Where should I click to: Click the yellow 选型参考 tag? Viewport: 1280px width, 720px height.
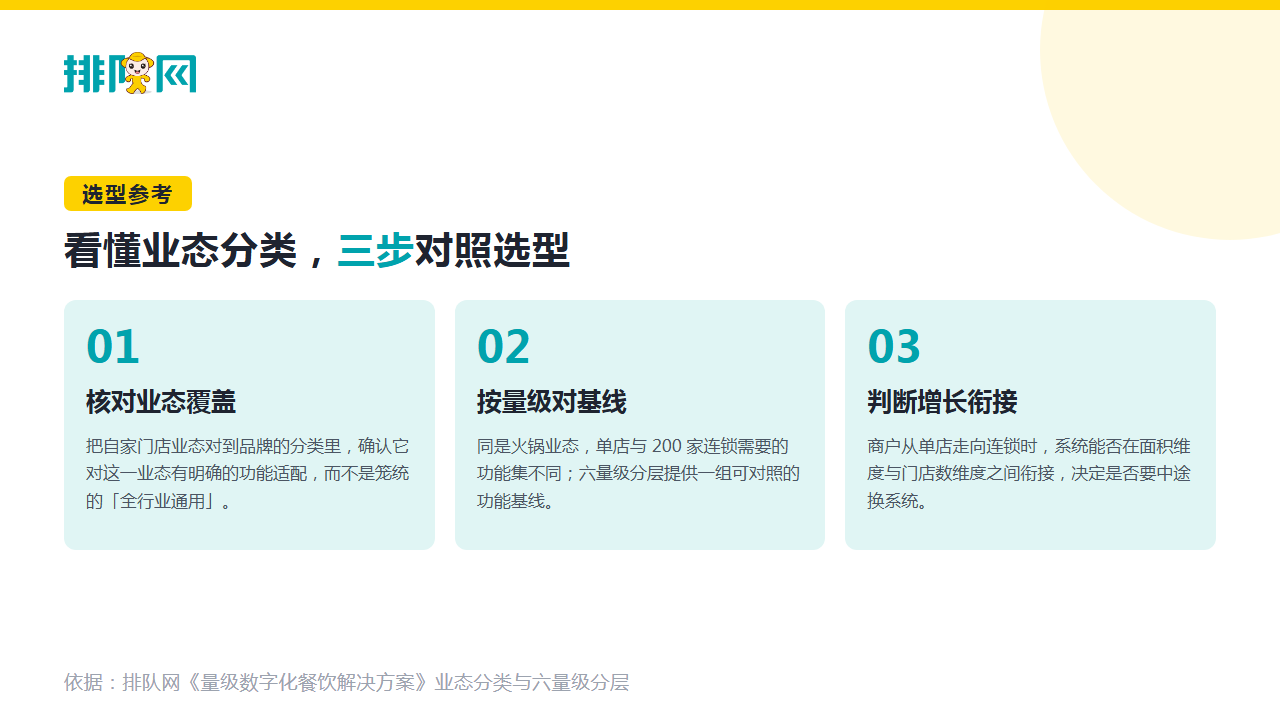tap(128, 194)
